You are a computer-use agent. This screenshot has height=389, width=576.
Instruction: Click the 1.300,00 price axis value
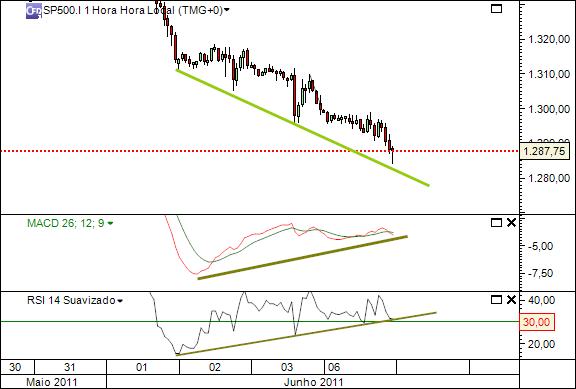click(x=549, y=109)
